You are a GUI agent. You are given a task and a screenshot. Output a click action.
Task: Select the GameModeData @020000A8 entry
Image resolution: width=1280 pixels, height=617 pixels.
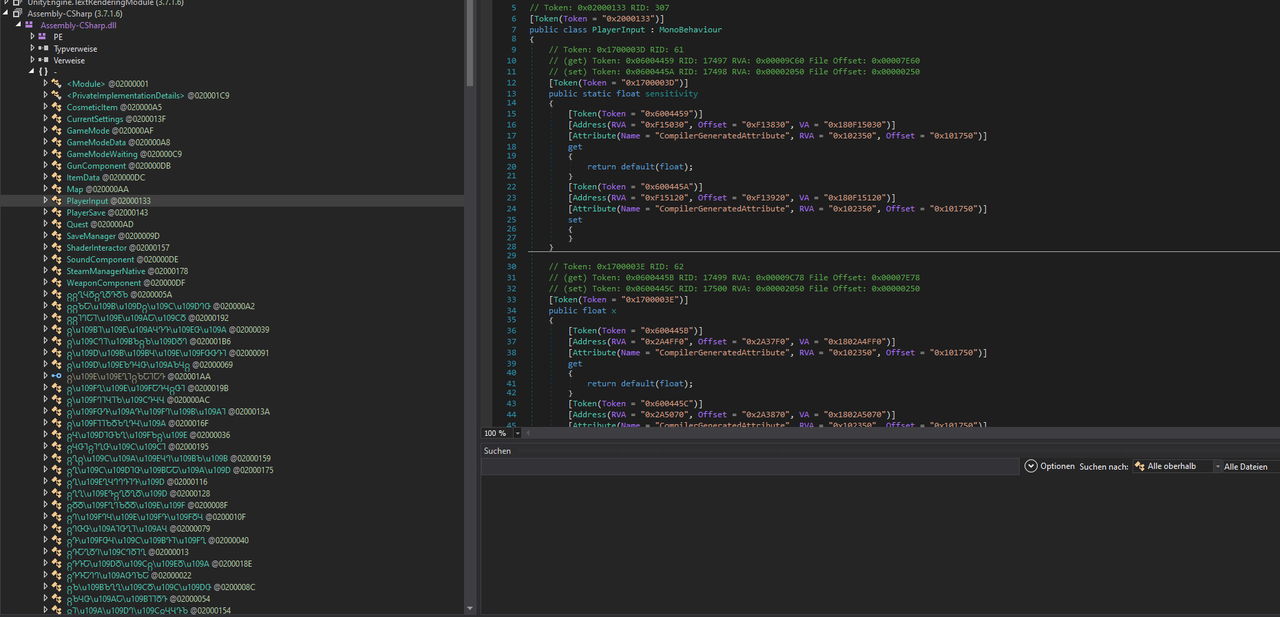coord(118,142)
